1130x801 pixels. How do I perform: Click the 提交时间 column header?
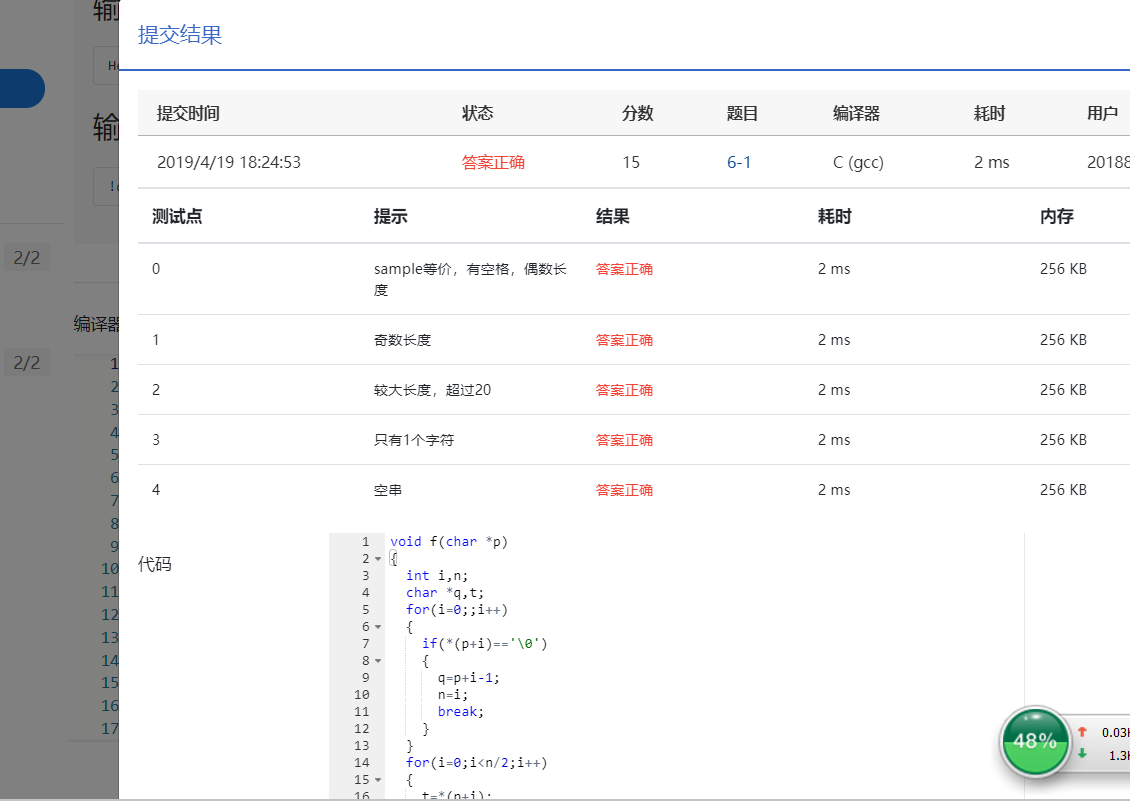pyautogui.click(x=188, y=113)
